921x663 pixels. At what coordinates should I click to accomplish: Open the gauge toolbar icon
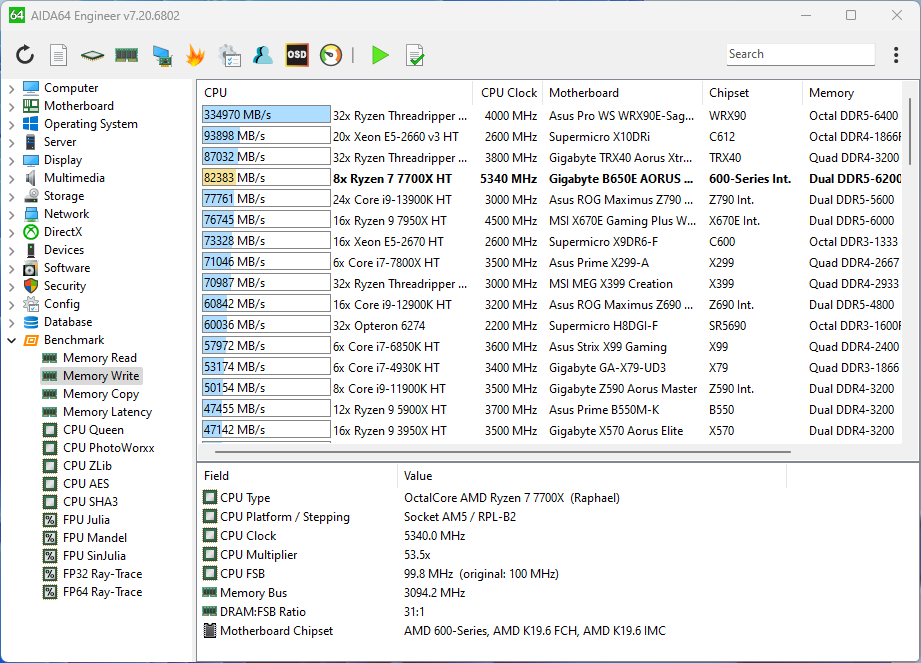coord(331,55)
